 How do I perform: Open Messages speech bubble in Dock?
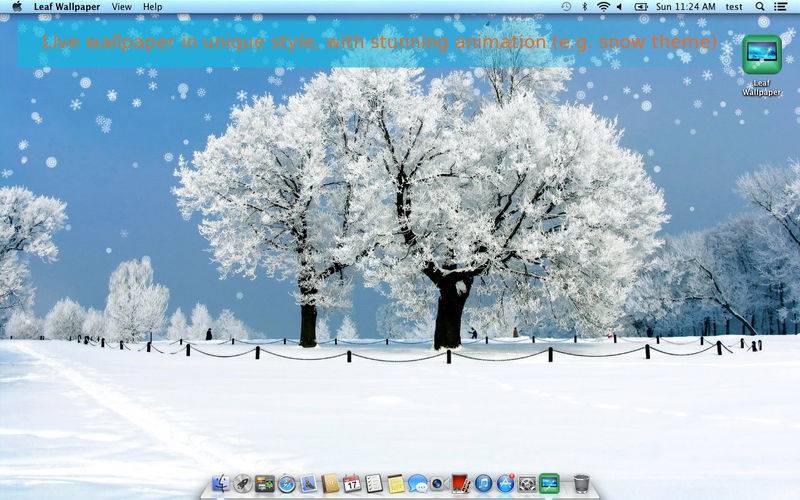tap(418, 483)
